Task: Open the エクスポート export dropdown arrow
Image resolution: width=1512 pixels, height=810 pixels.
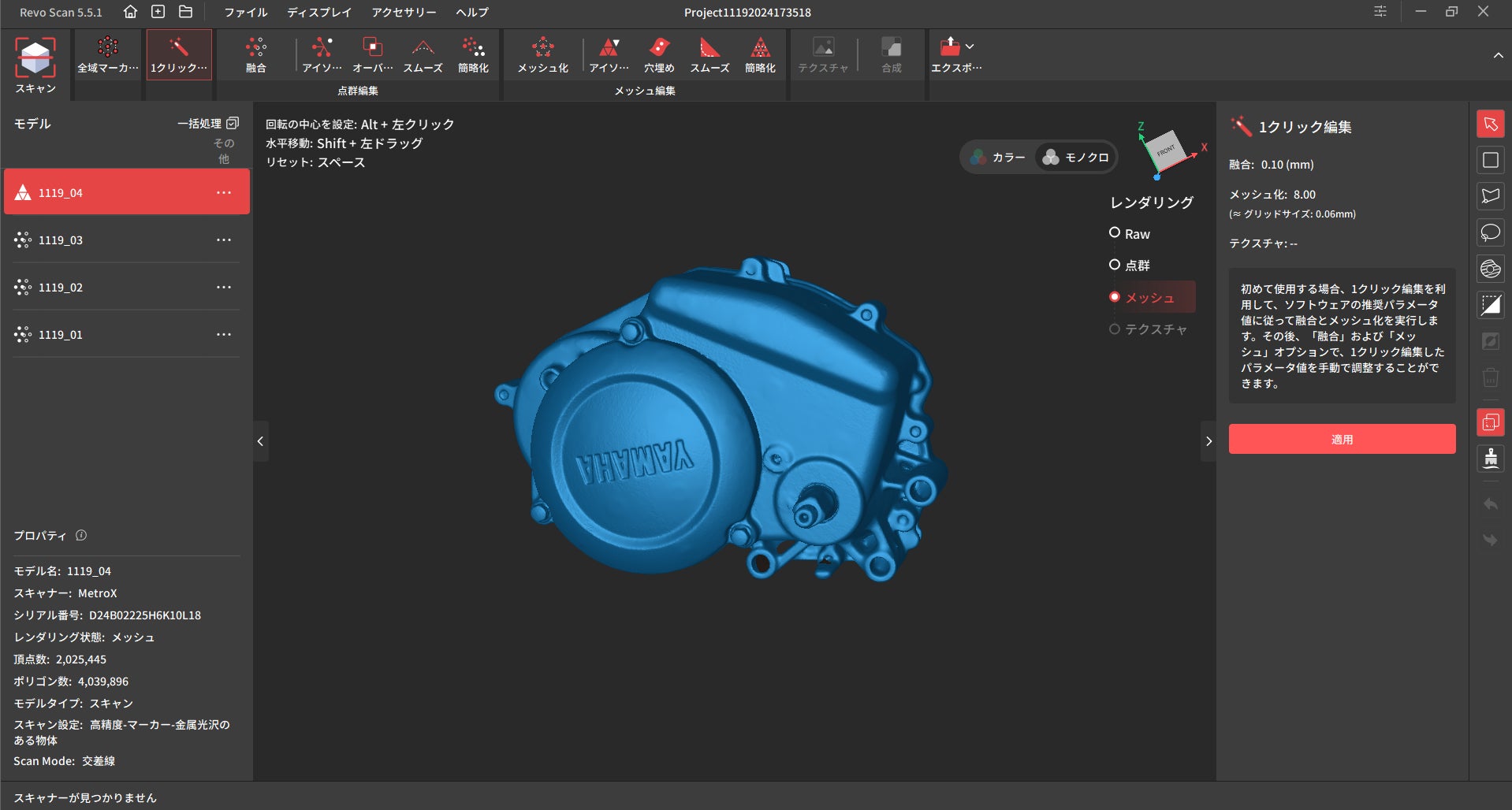Action: pos(970,46)
